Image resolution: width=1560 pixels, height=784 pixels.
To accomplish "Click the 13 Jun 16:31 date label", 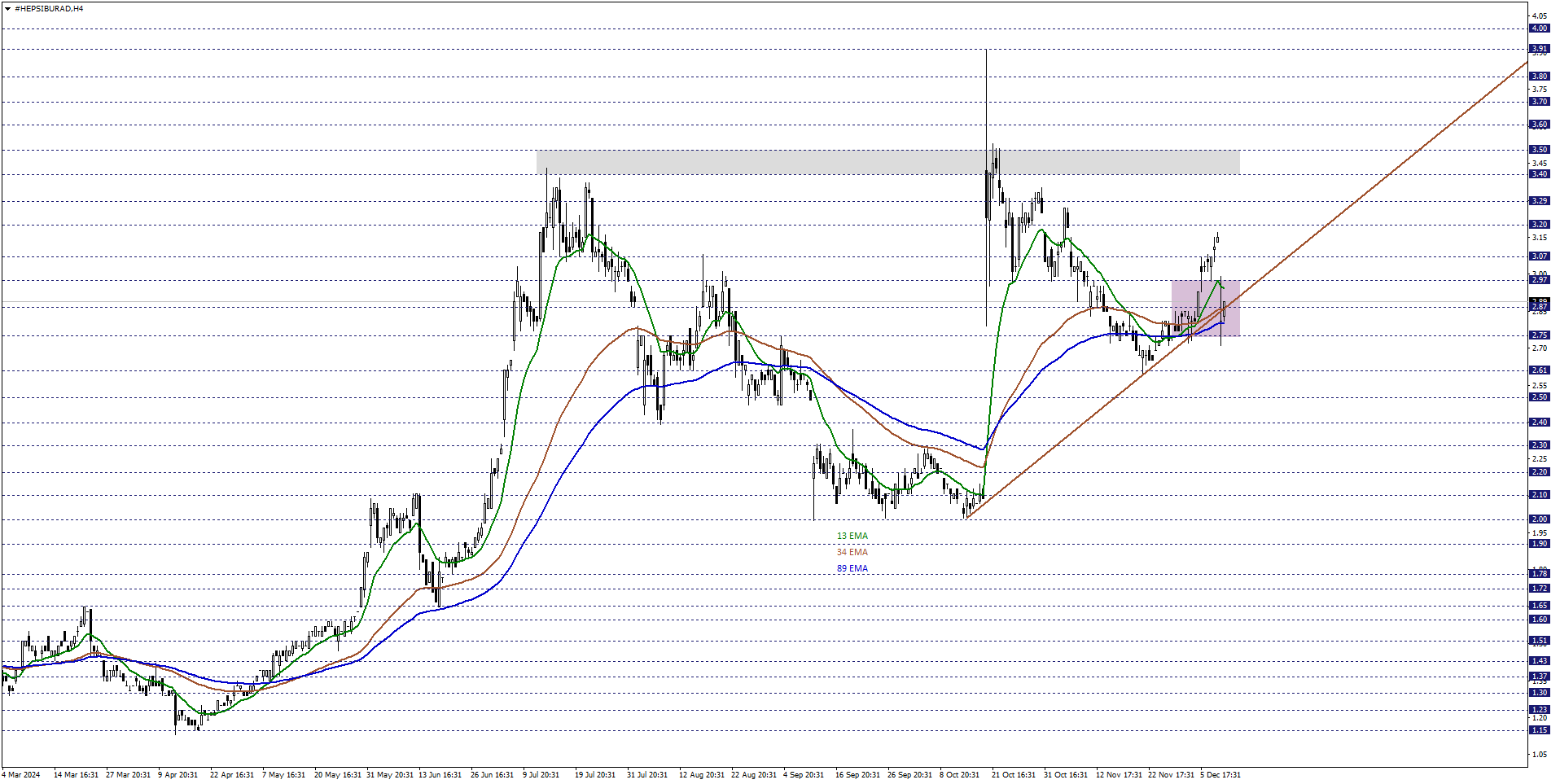I will [440, 775].
